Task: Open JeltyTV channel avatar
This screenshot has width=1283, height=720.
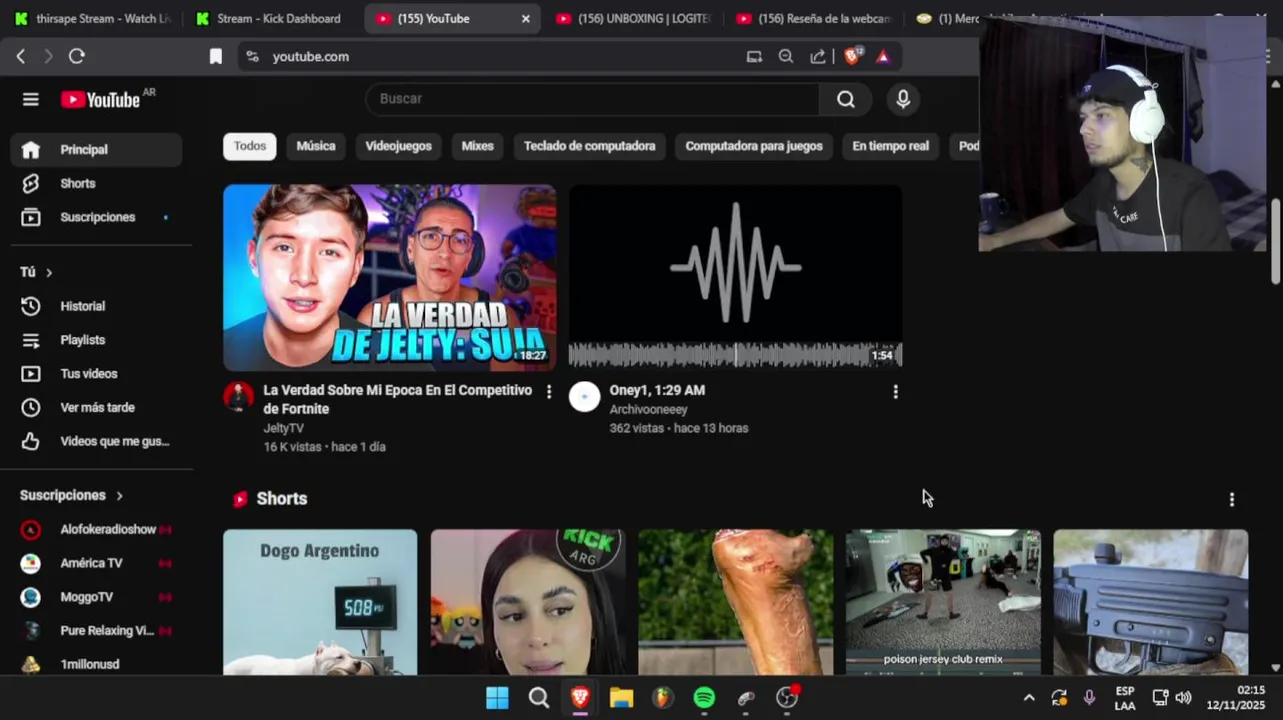Action: coord(238,397)
